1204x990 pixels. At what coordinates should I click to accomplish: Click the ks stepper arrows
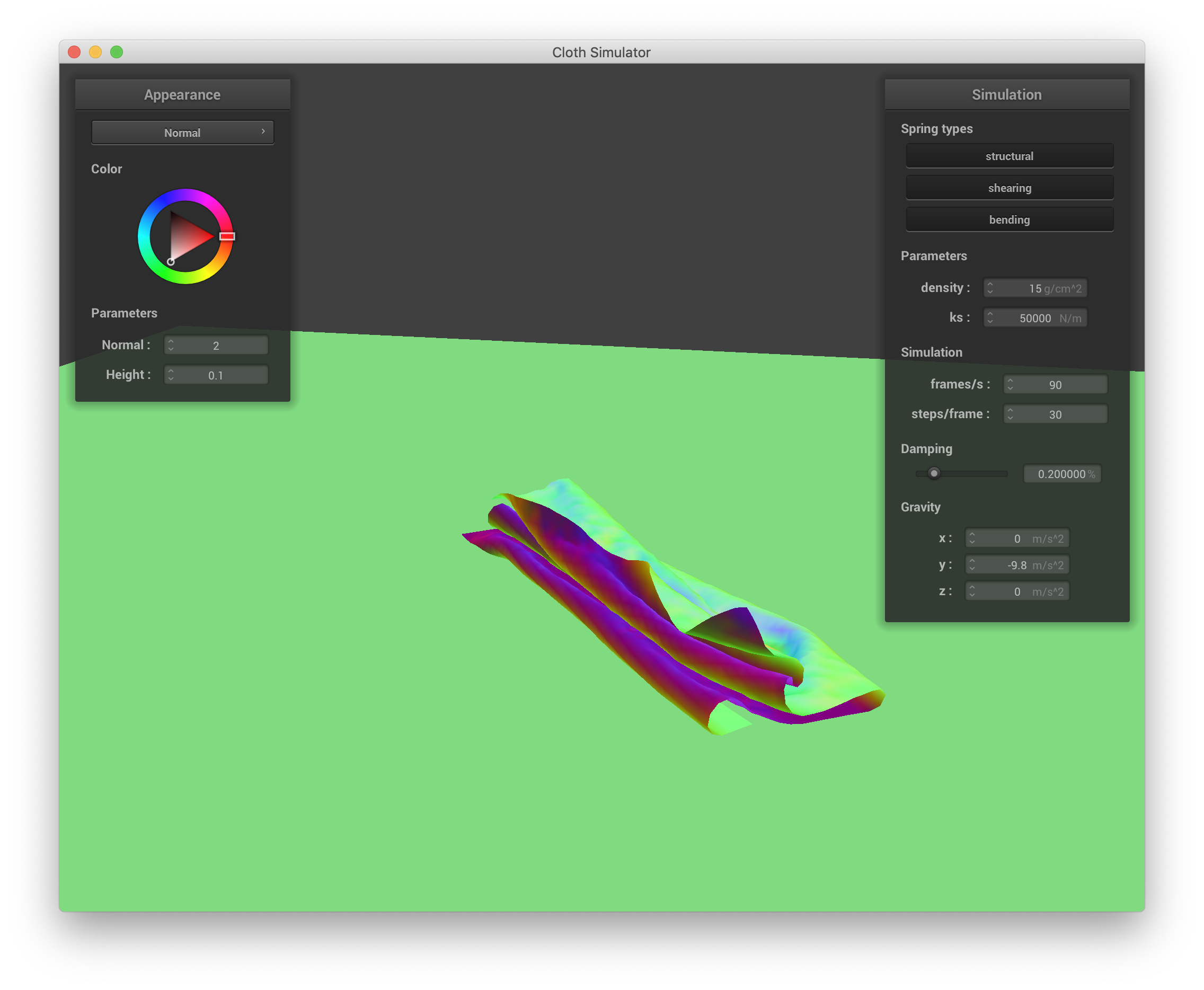(990, 317)
